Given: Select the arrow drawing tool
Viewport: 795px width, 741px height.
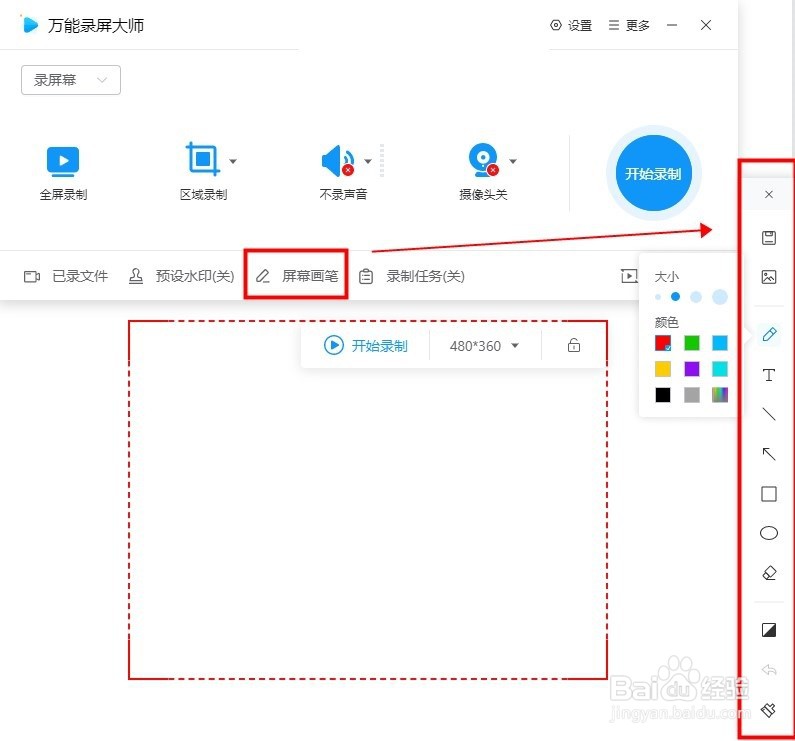Looking at the screenshot, I should (769, 453).
